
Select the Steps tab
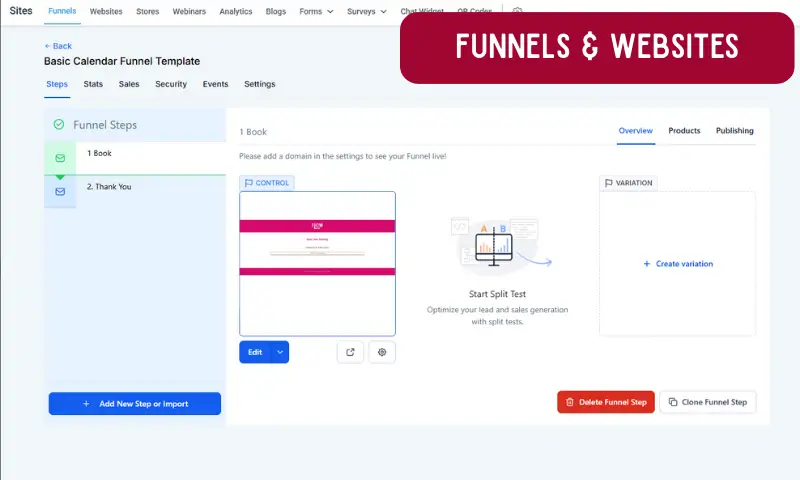pyautogui.click(x=57, y=84)
